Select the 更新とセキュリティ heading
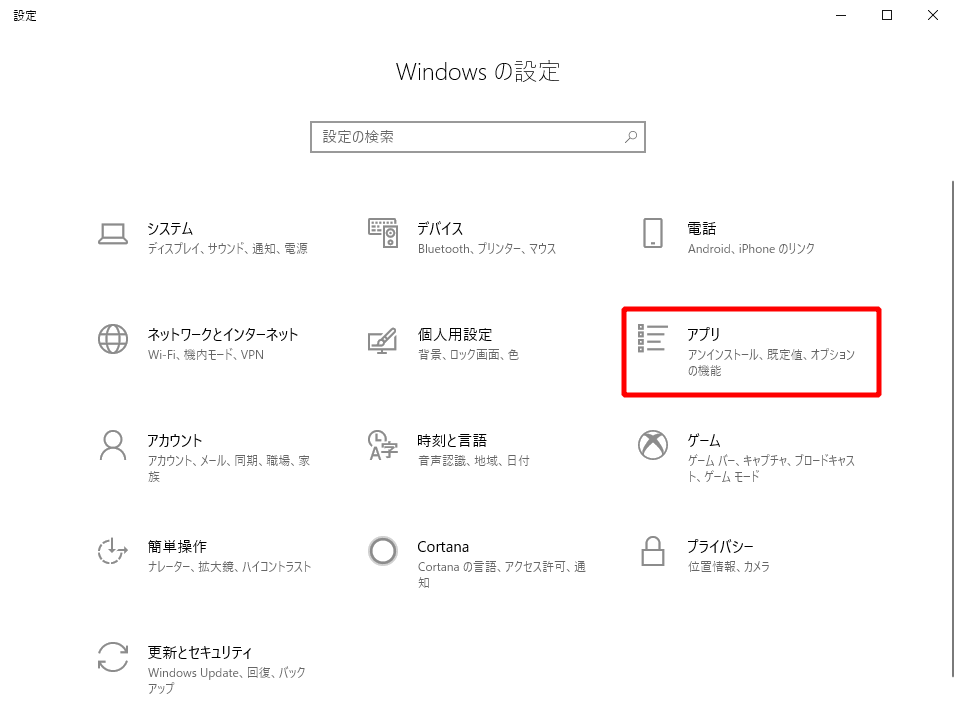Screen dimensions: 956x711 pyautogui.click(x=199, y=652)
